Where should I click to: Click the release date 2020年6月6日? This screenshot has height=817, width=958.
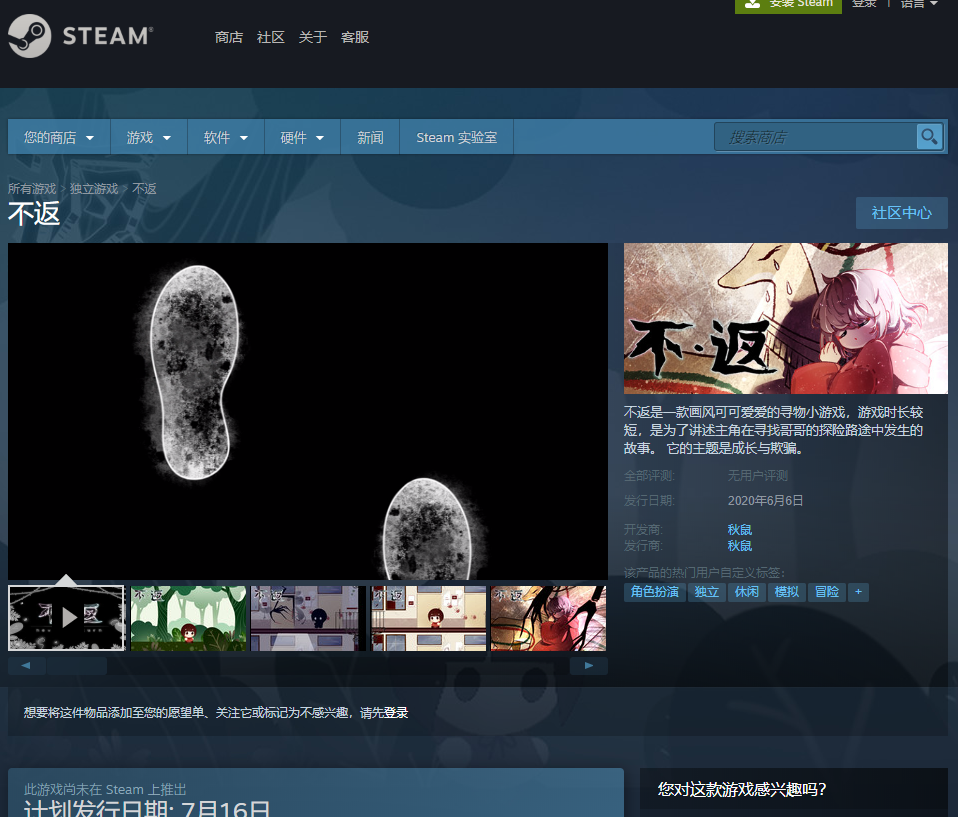point(765,500)
